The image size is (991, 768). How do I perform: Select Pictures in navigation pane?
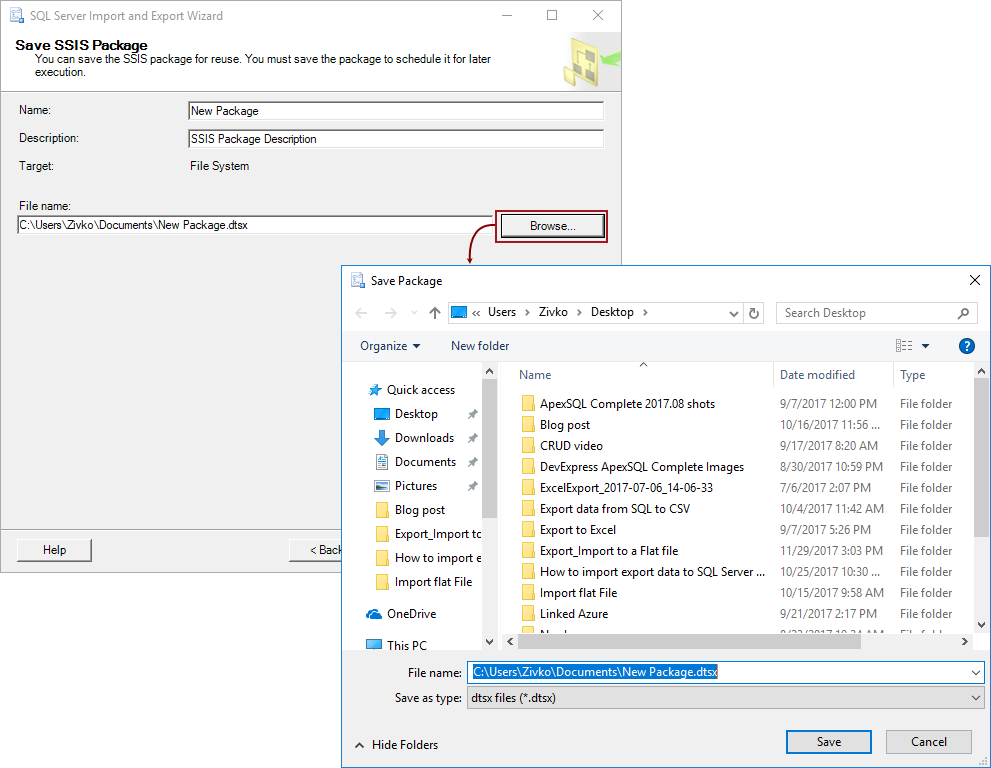[x=415, y=486]
